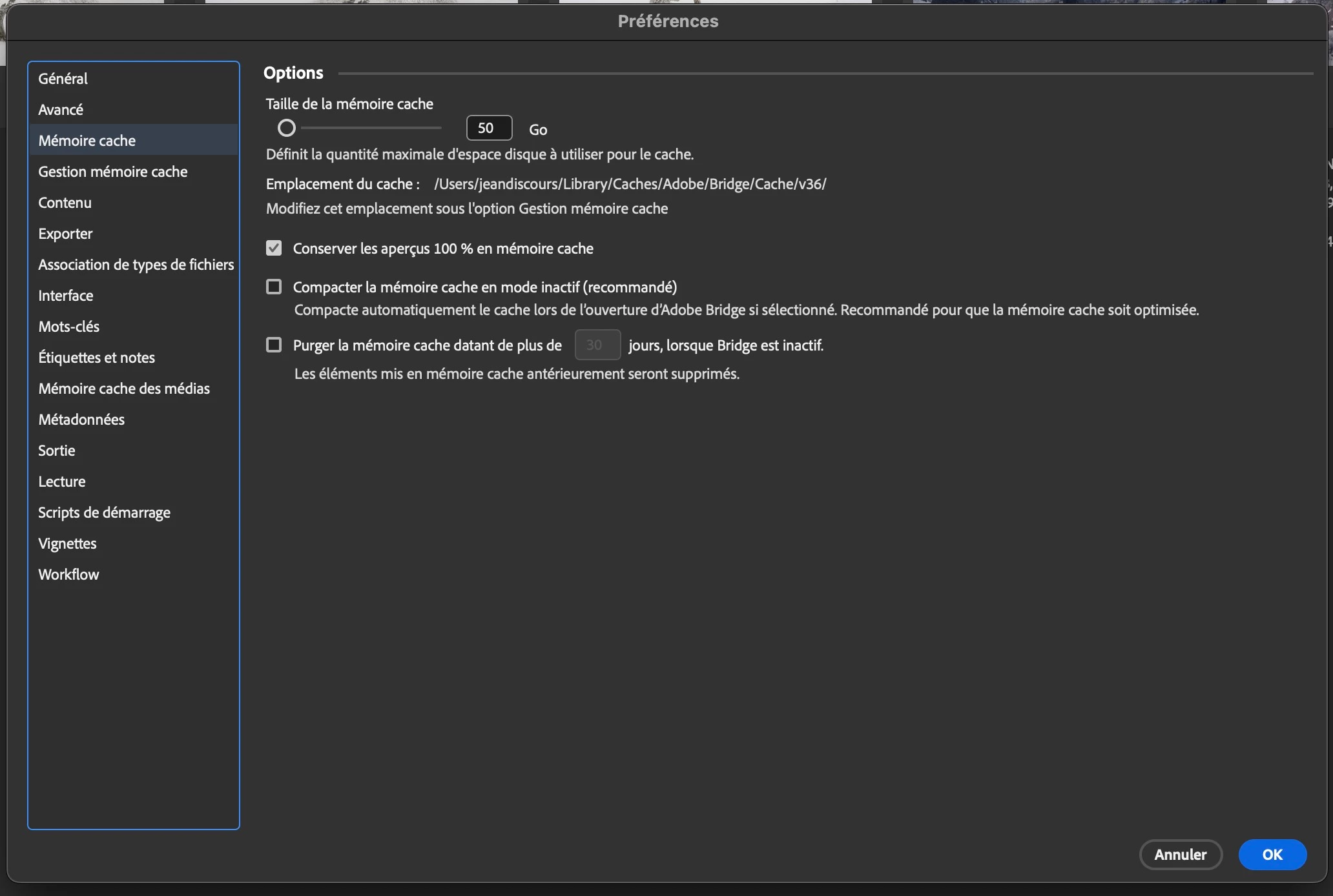Select Étiquettes et notes category

click(97, 358)
